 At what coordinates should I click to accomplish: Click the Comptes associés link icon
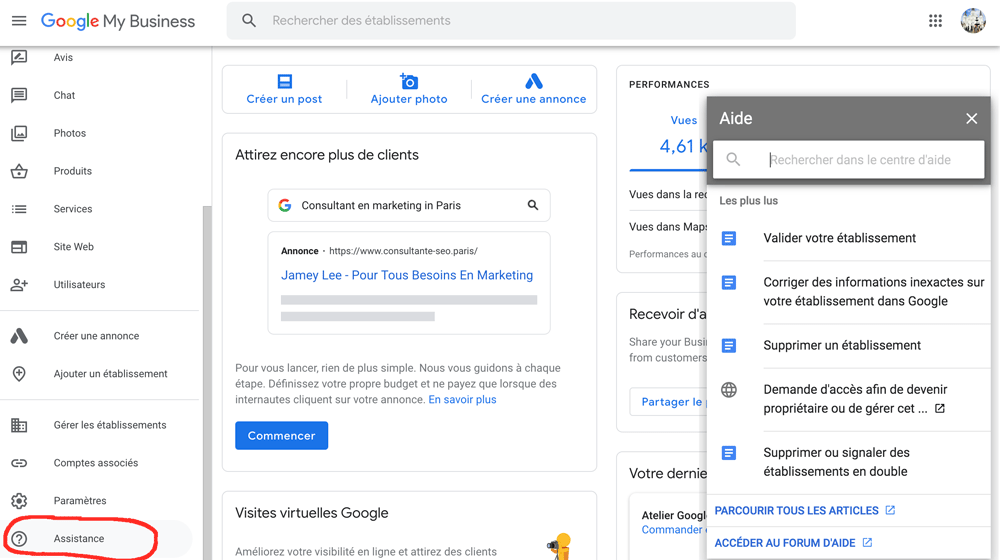(19, 463)
